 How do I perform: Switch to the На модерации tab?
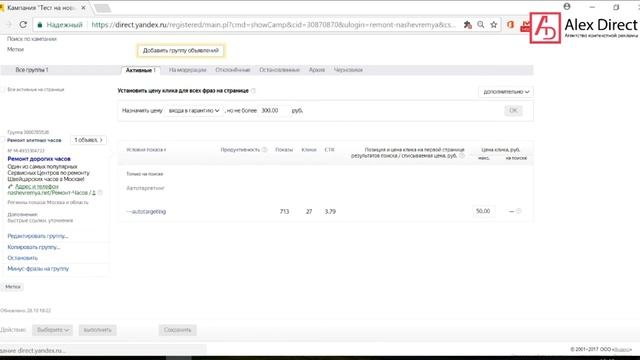tap(187, 70)
